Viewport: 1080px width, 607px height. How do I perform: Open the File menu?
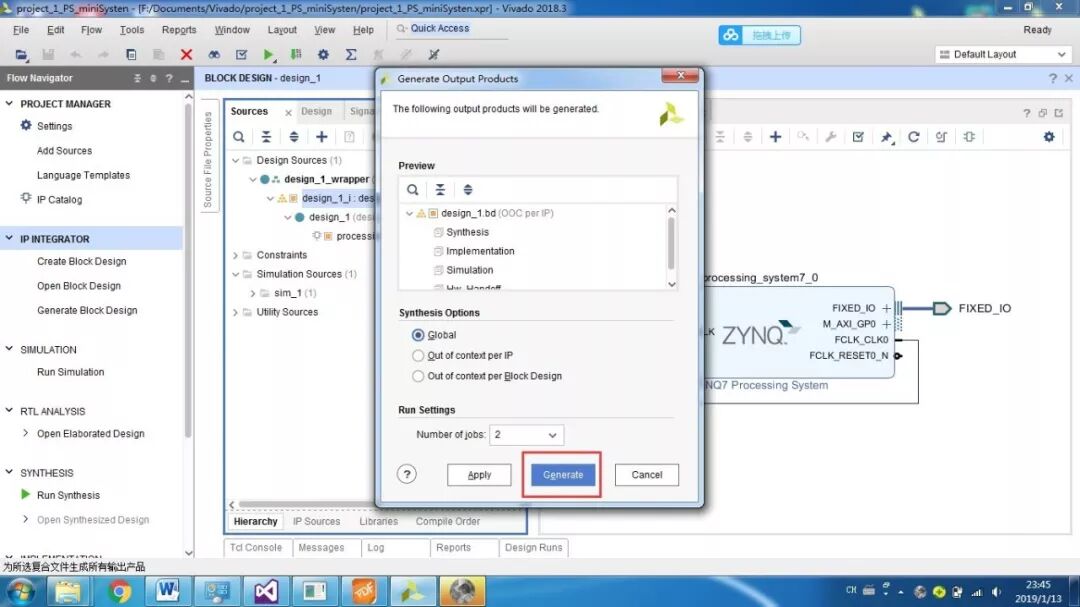(x=21, y=30)
